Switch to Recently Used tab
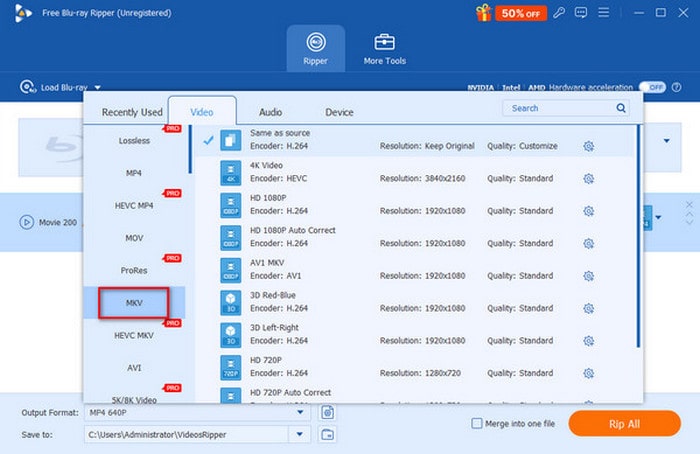Image resolution: width=700 pixels, height=454 pixels. click(x=132, y=112)
